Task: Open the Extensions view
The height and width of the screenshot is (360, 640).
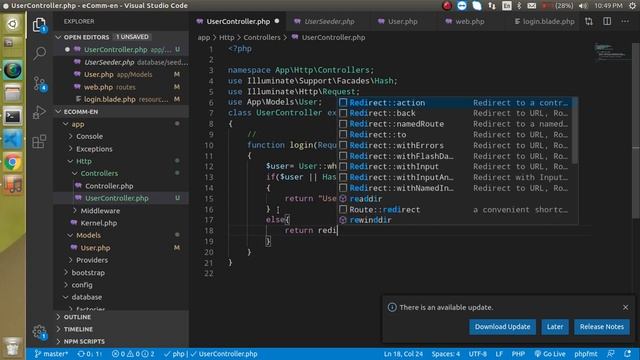Action: [x=39, y=142]
